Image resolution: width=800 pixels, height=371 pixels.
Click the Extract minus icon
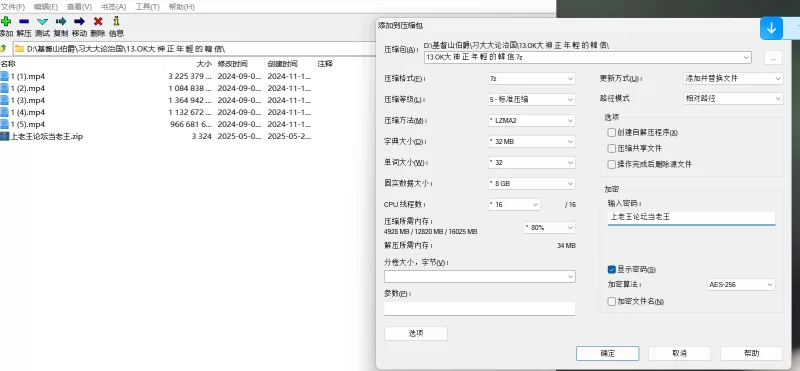pyautogui.click(x=24, y=21)
